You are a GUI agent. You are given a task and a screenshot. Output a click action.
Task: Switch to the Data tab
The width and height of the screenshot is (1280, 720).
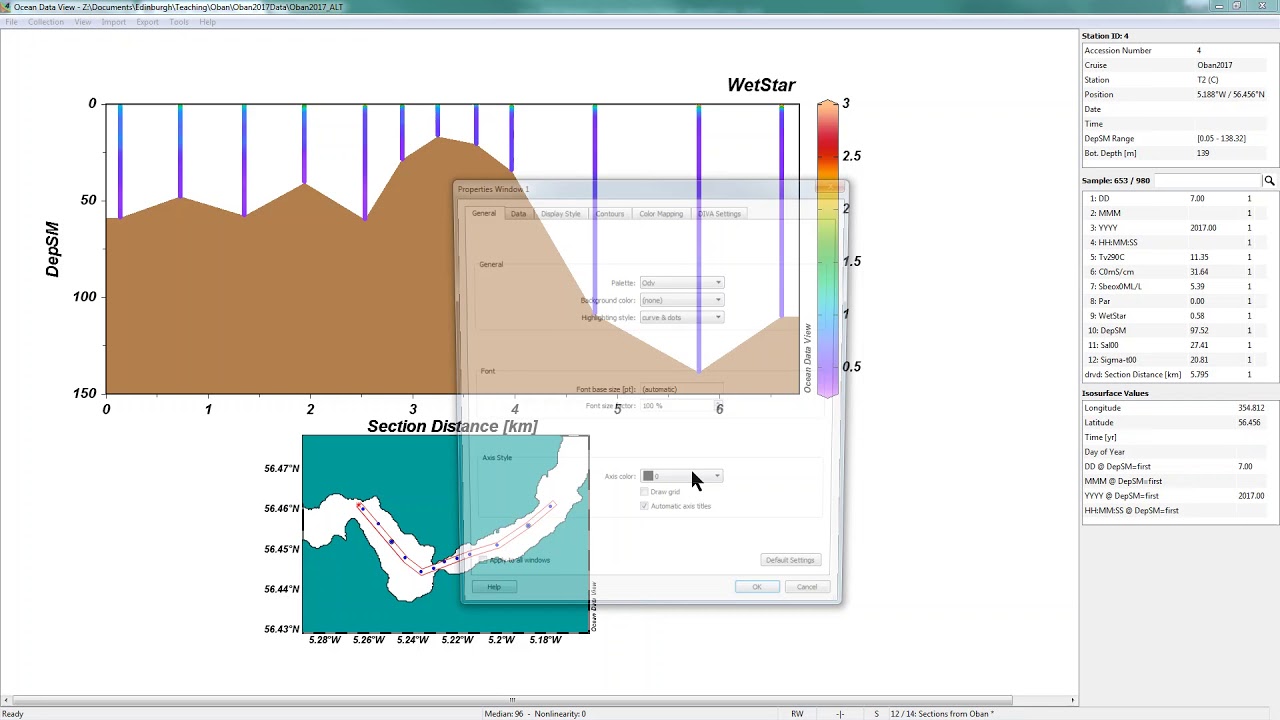[x=518, y=214]
